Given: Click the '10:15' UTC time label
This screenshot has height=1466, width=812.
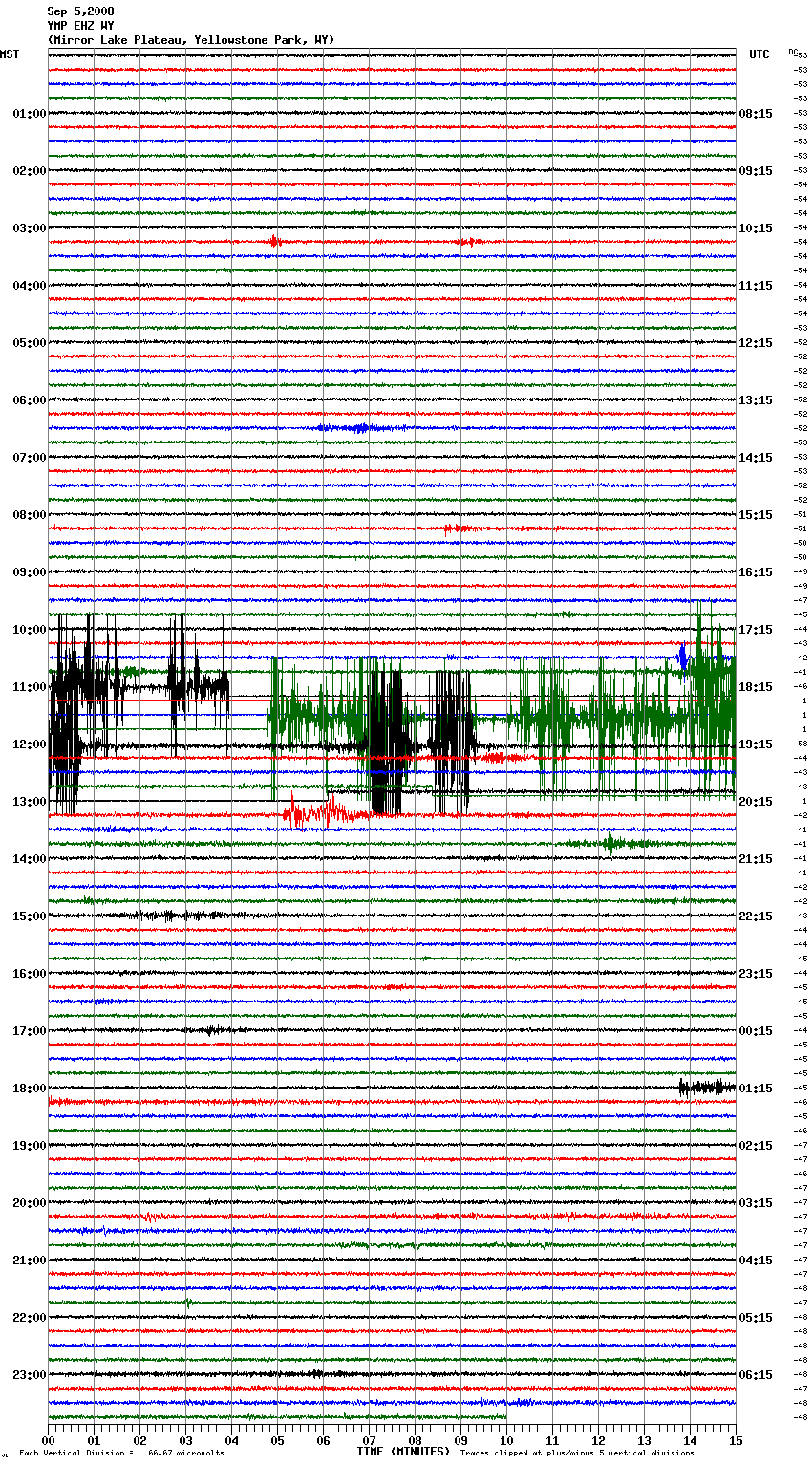Looking at the screenshot, I should point(756,228).
